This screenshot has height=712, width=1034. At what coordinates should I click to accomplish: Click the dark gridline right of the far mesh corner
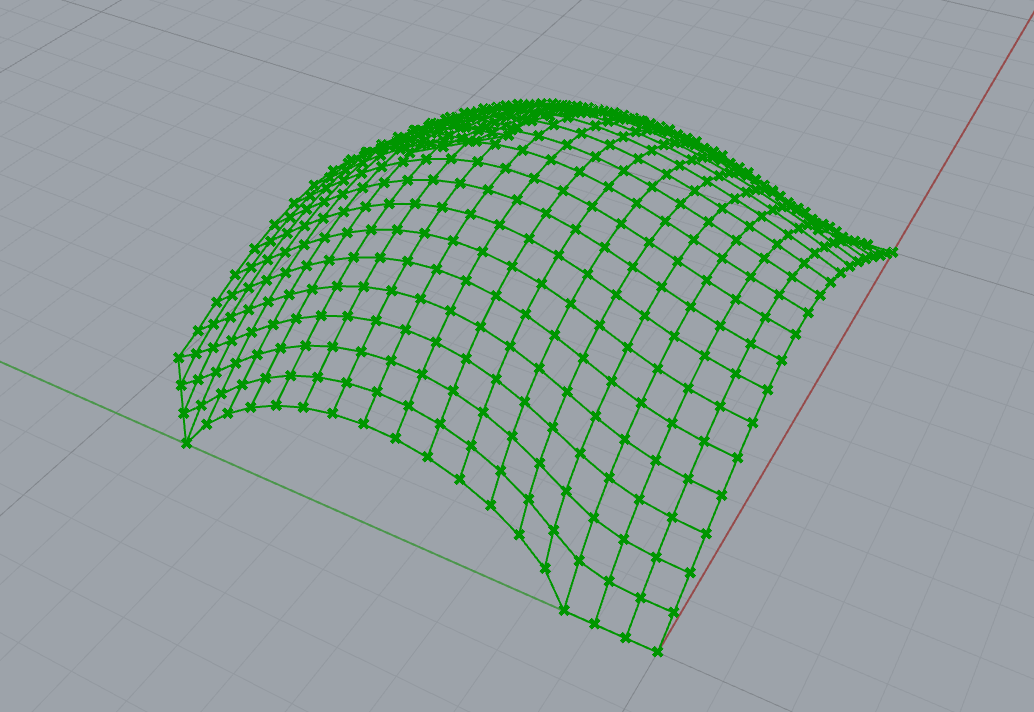tap(960, 271)
